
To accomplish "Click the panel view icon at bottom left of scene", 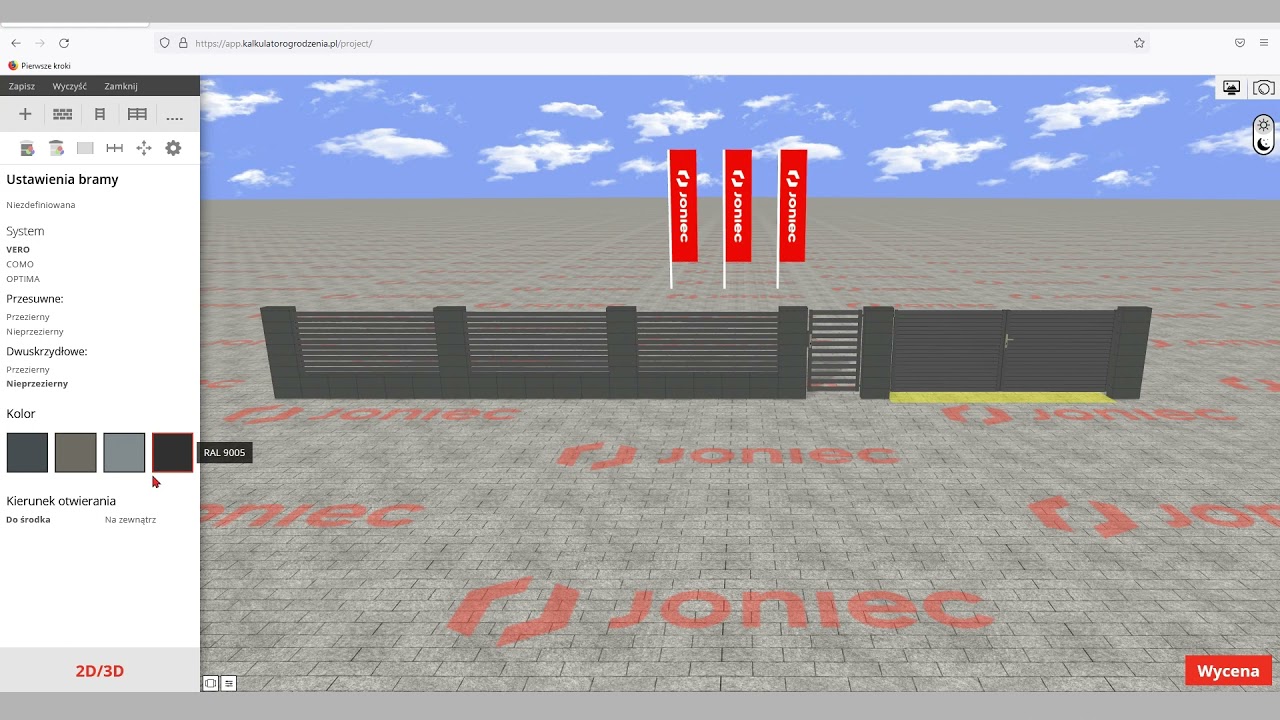I will (210, 683).
